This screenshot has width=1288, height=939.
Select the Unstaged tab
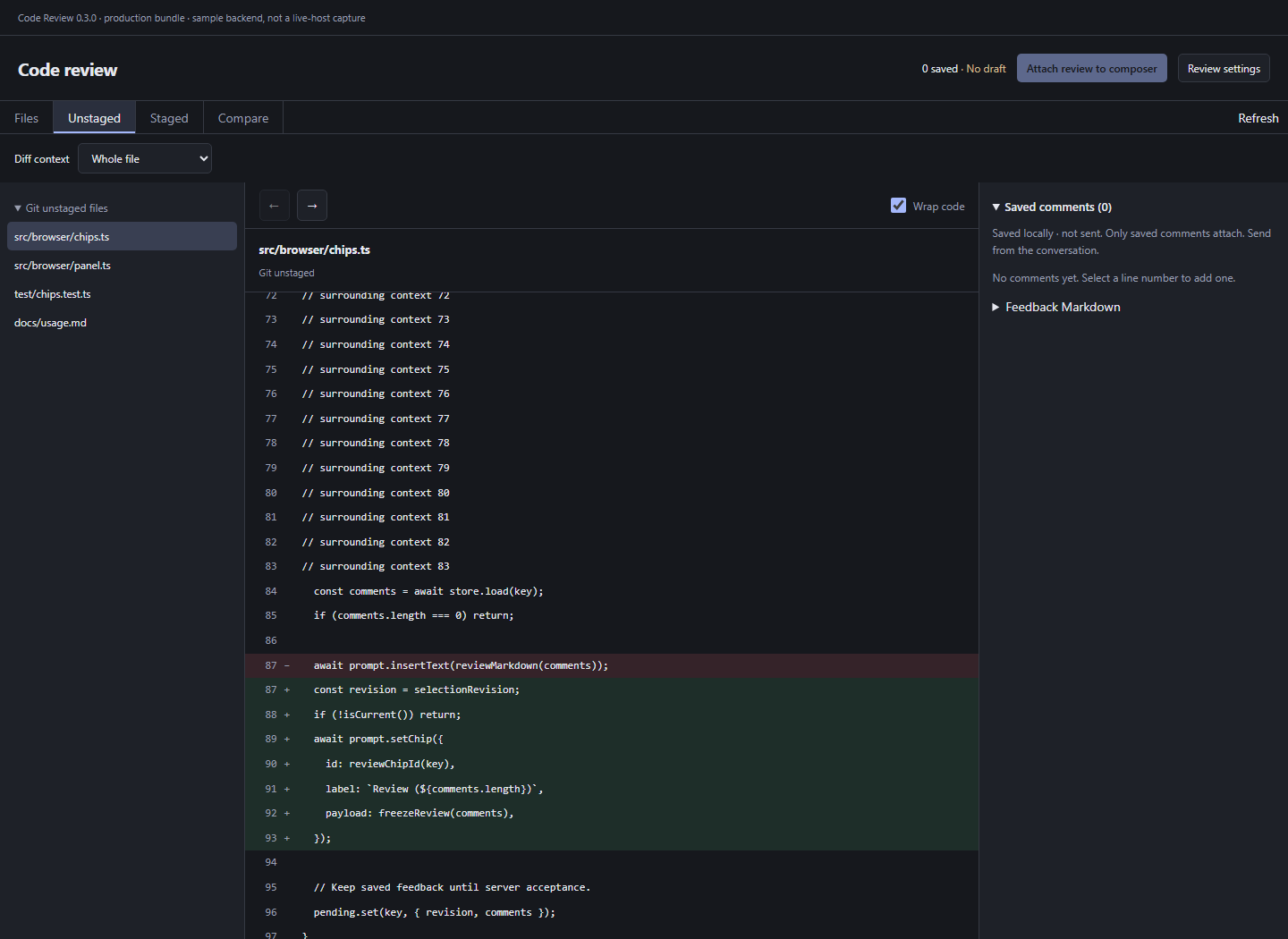tap(94, 118)
